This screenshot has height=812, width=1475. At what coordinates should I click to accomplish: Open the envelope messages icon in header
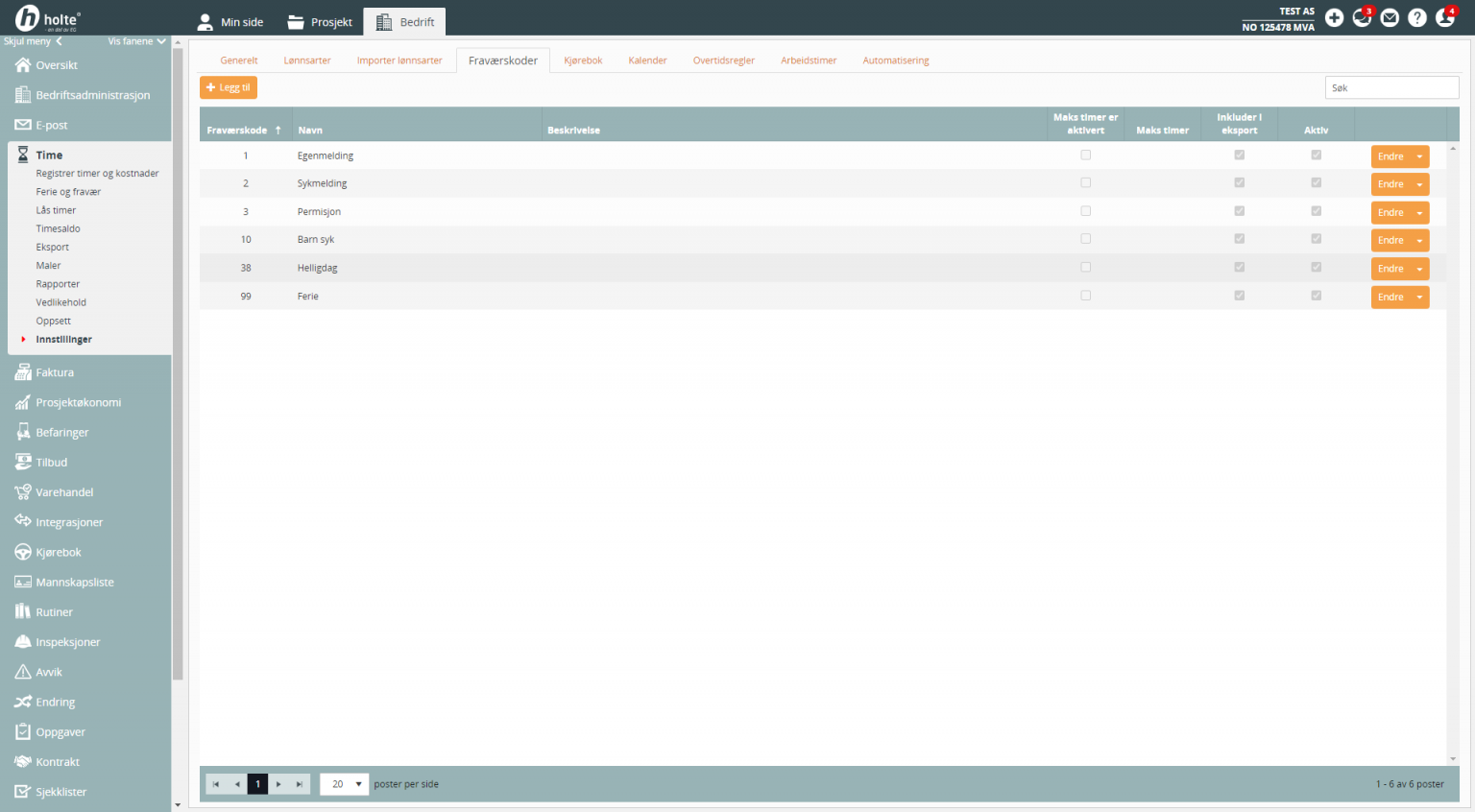click(1390, 18)
